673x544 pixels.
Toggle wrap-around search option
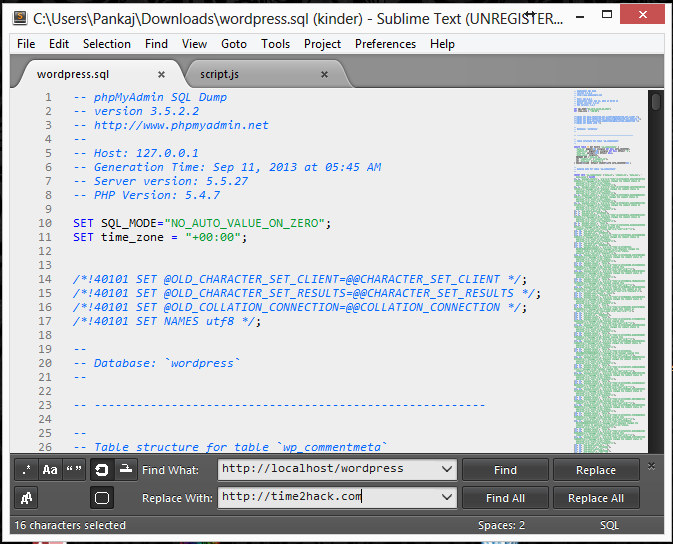pos(102,470)
